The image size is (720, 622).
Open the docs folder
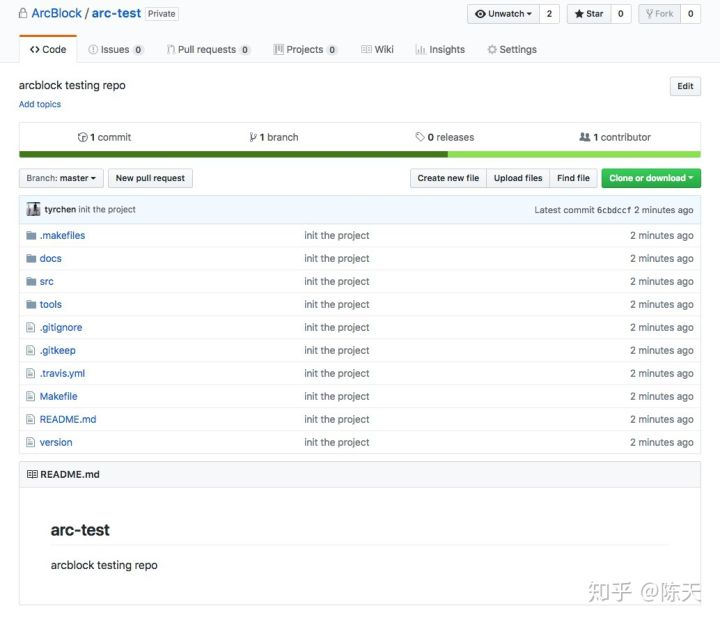coord(51,258)
